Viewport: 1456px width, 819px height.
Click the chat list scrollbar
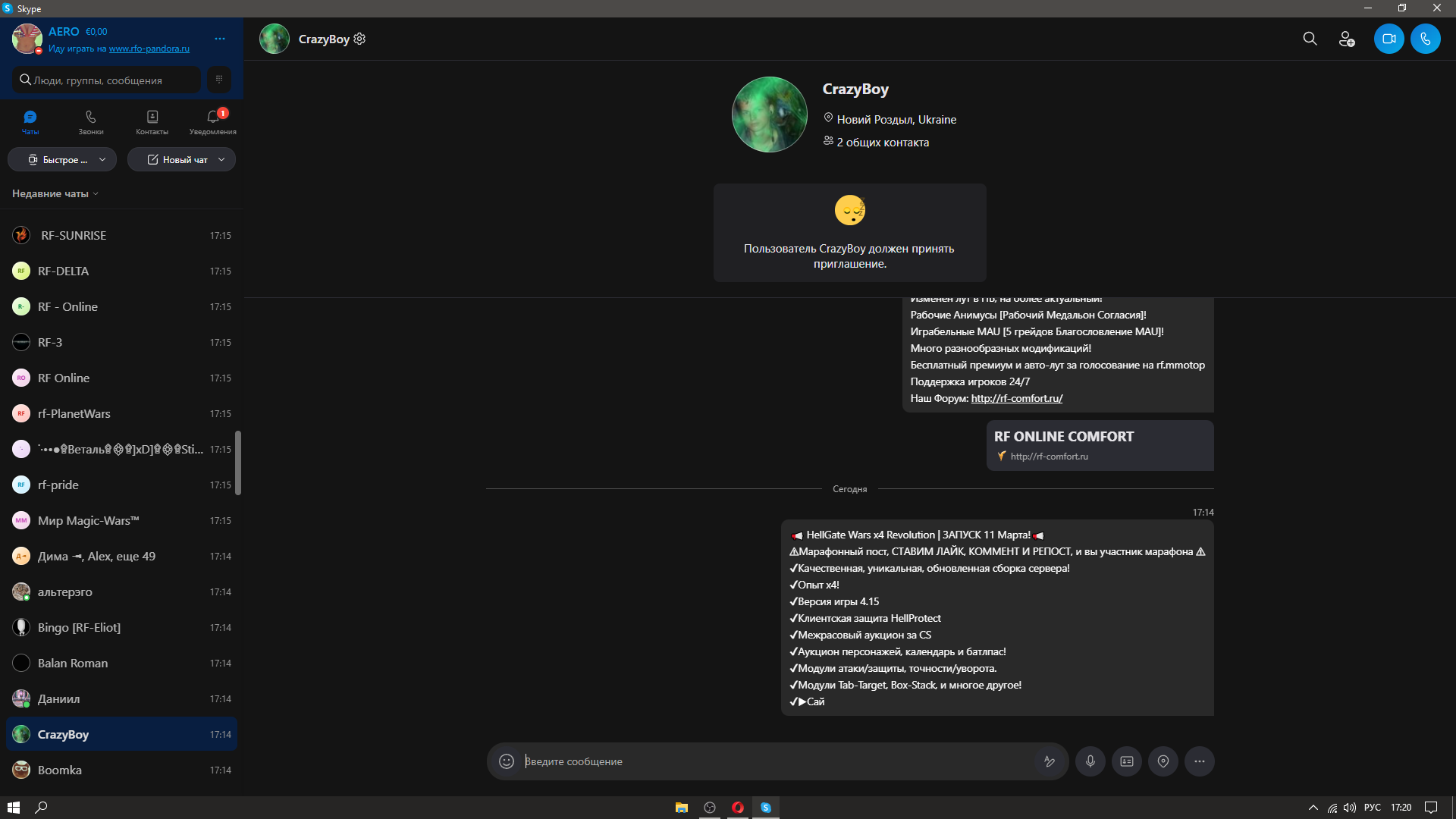pyautogui.click(x=238, y=463)
